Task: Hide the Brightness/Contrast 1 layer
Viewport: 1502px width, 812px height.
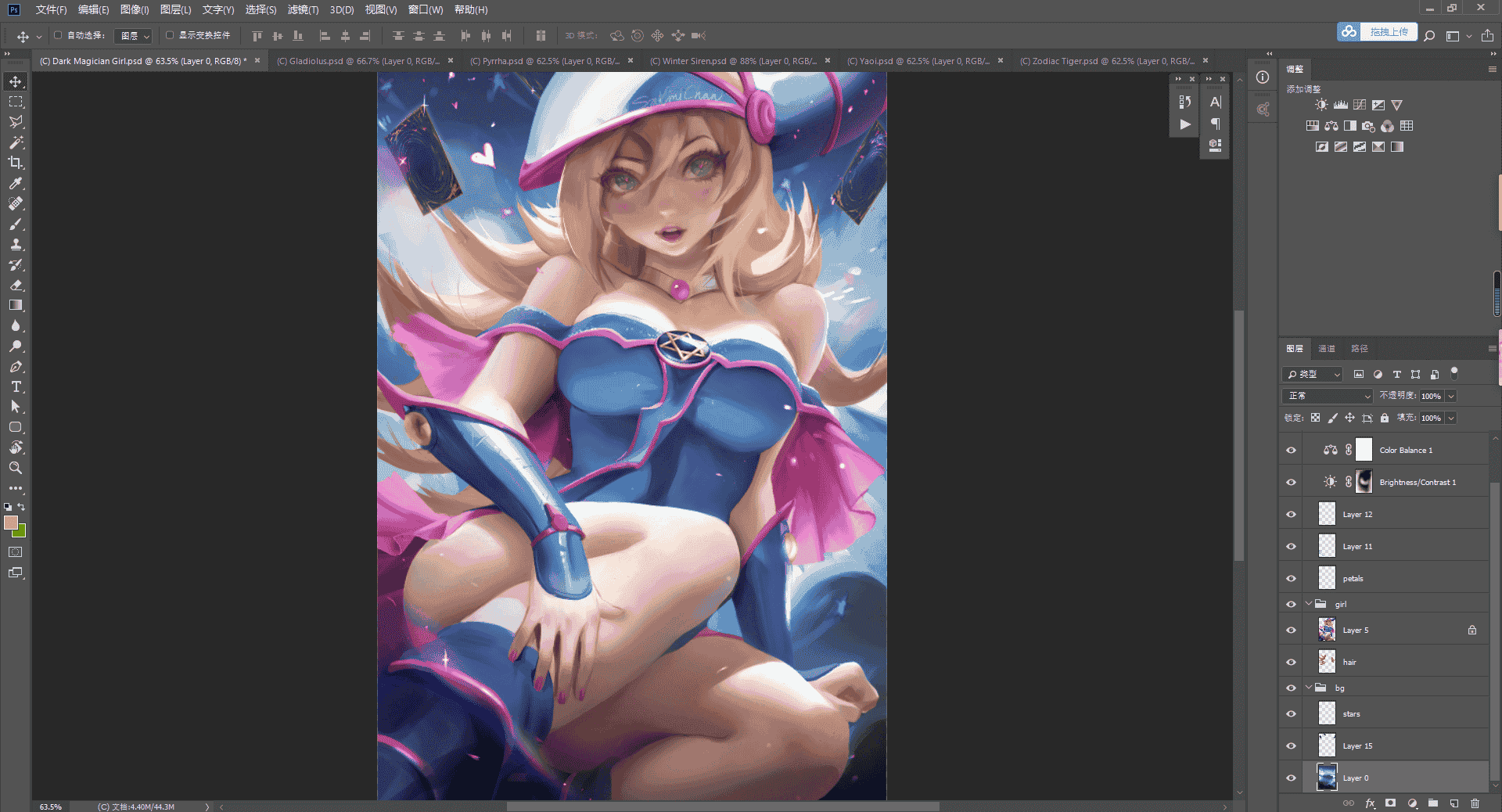Action: point(1291,482)
